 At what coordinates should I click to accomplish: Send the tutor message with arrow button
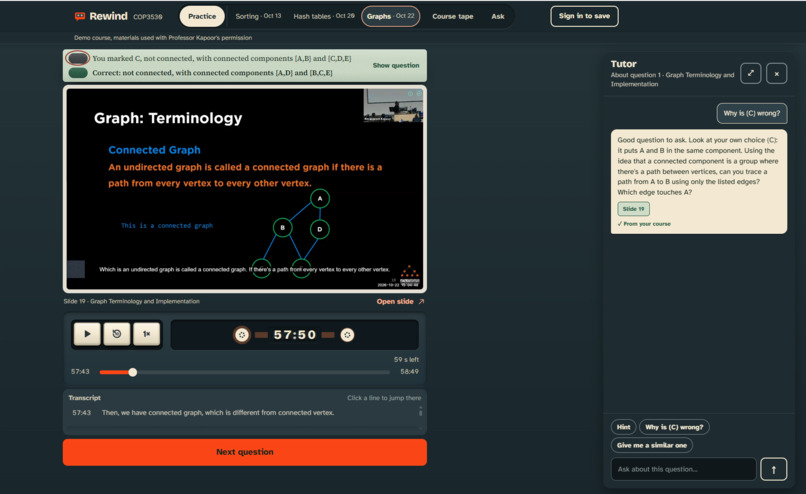[774, 469]
